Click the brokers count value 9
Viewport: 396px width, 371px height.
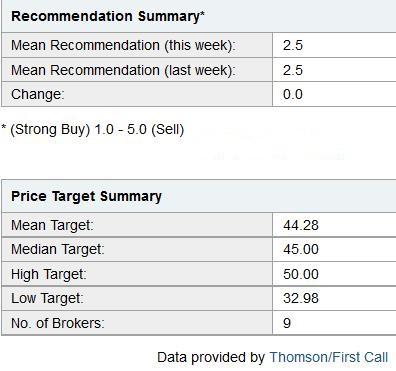point(287,323)
